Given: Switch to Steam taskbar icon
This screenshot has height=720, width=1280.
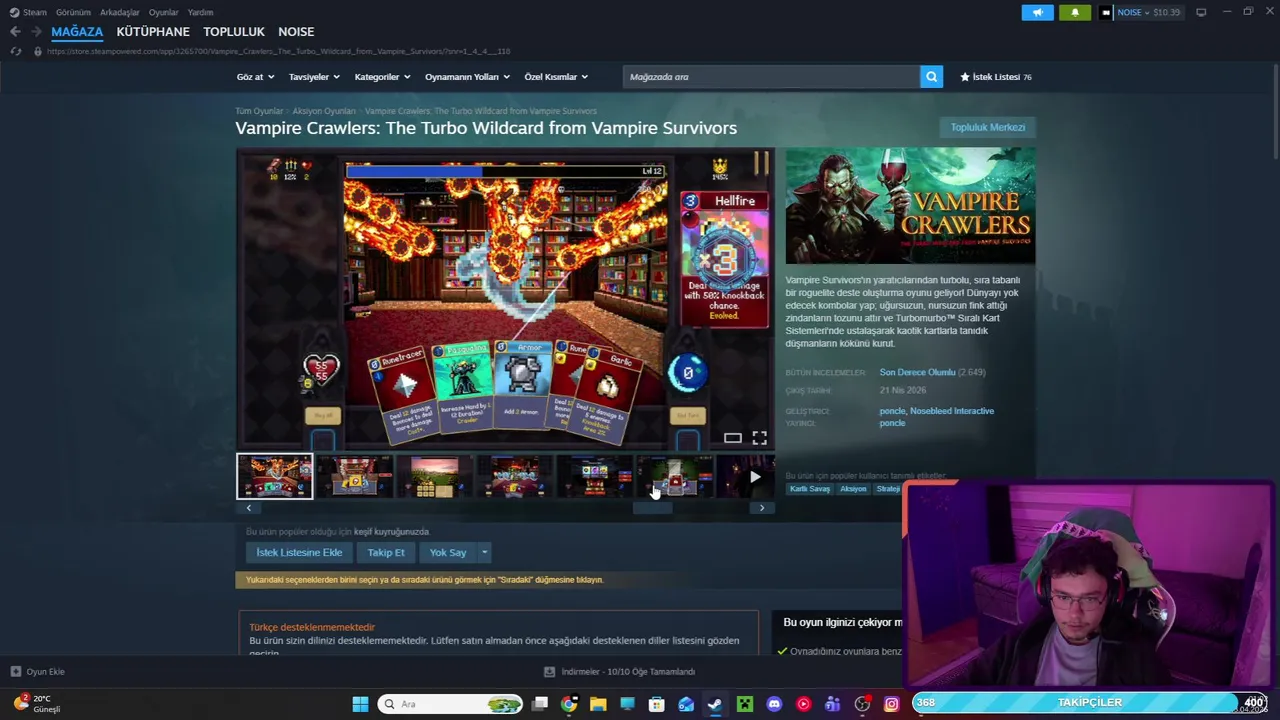Looking at the screenshot, I should pyautogui.click(x=715, y=704).
